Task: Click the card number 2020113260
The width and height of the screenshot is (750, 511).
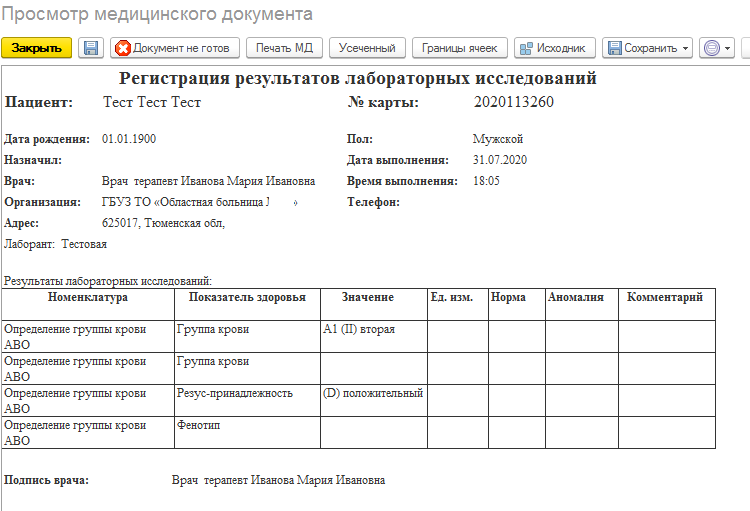Action: point(513,103)
